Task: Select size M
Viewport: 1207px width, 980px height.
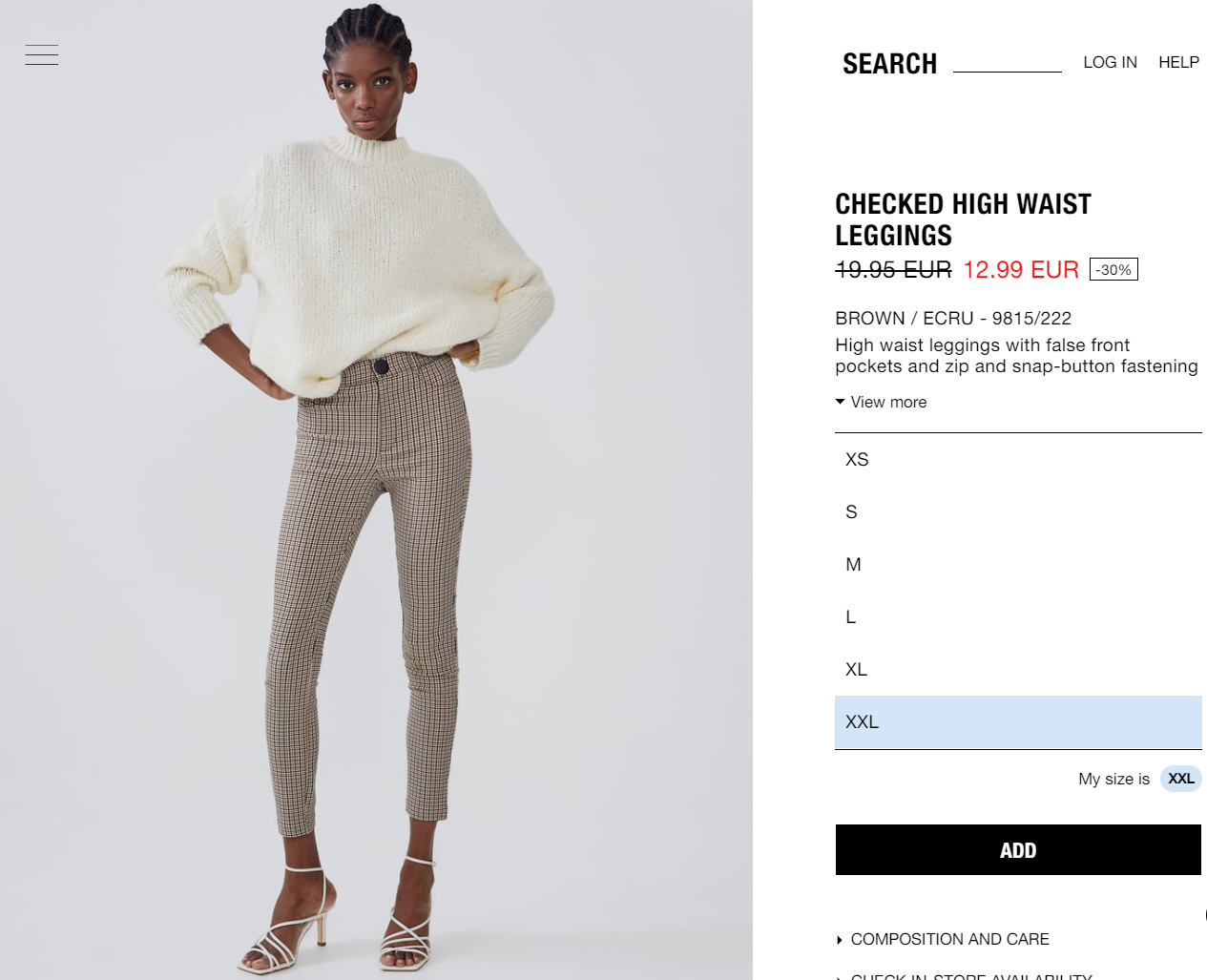Action: coord(1018,564)
